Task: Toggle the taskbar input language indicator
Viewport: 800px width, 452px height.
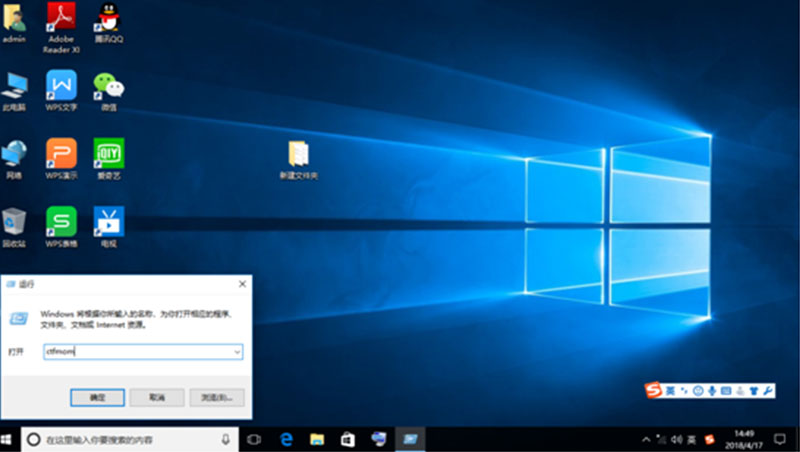Action: 691,440
